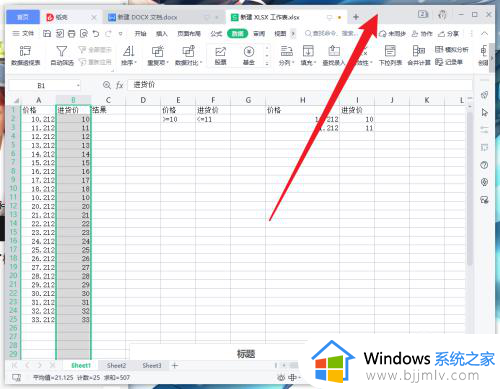Click the help question icon in right sidebar
Viewport: 500px width, 389px height.
tap(484, 165)
